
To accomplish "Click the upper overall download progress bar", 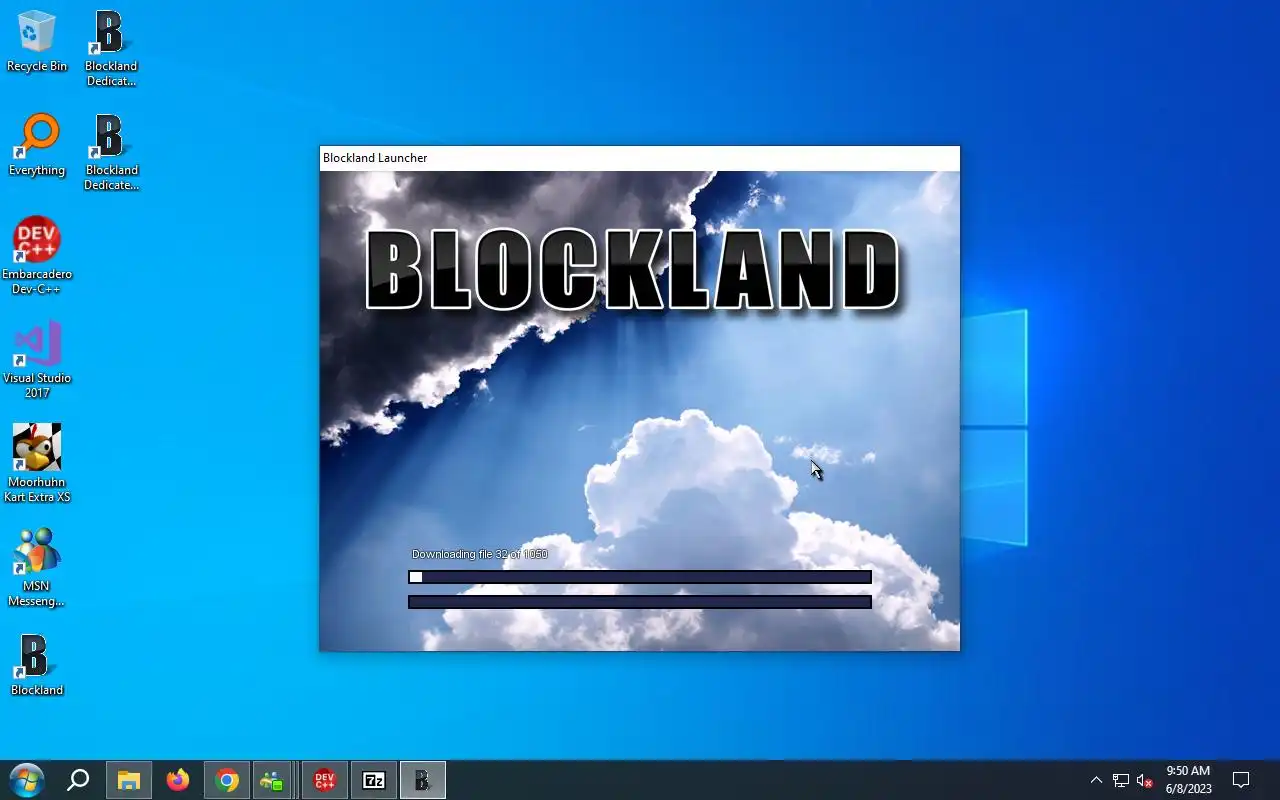I will [640, 577].
